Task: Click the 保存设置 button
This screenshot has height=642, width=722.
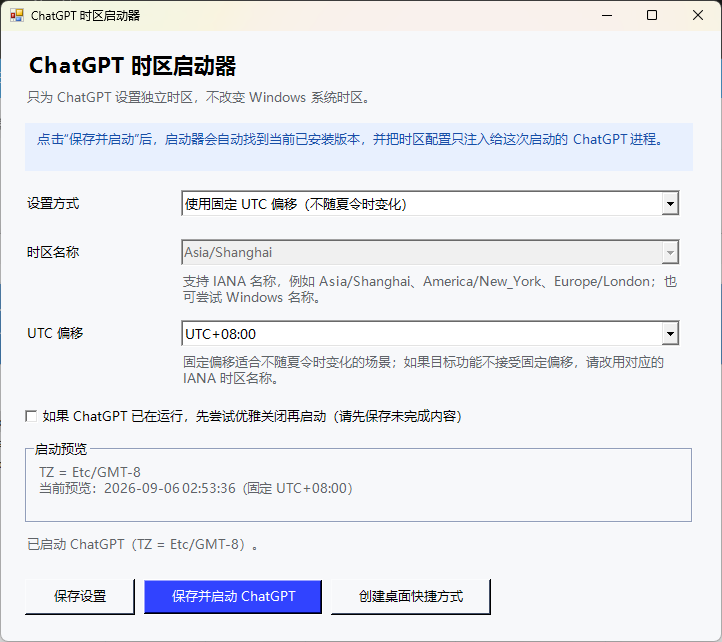Action: (80, 596)
